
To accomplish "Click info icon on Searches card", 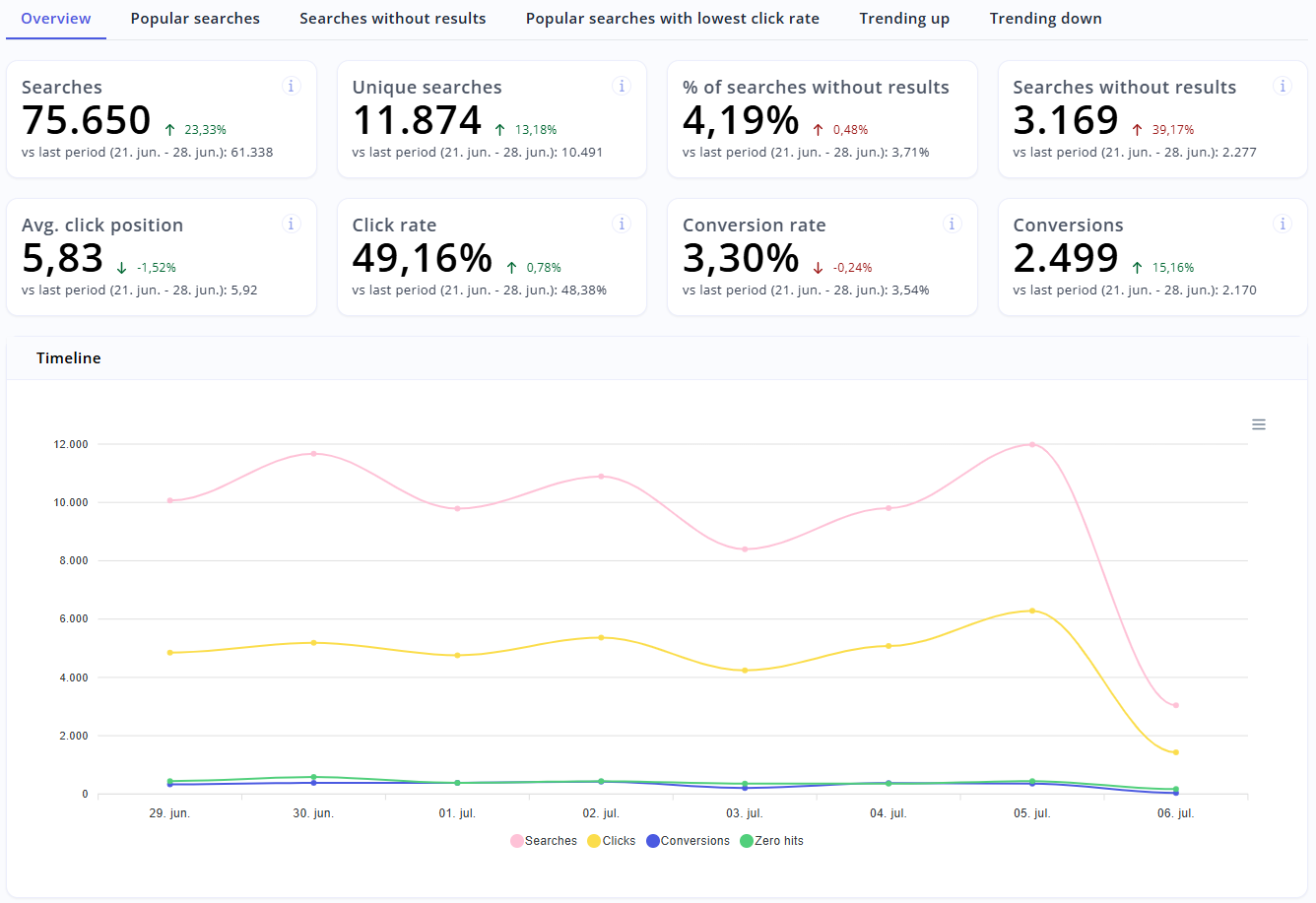I will click(x=291, y=86).
